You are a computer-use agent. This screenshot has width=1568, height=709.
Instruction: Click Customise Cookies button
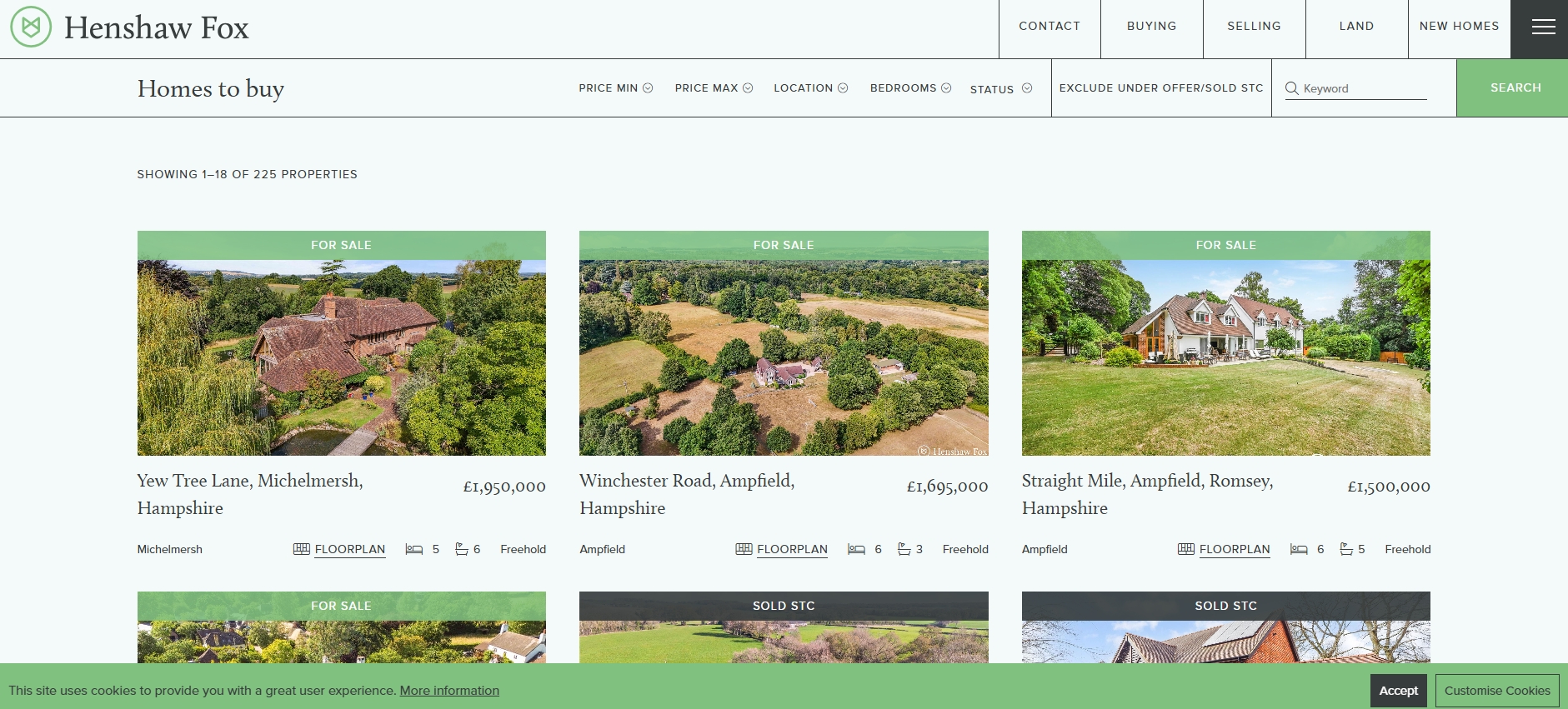tap(1497, 691)
